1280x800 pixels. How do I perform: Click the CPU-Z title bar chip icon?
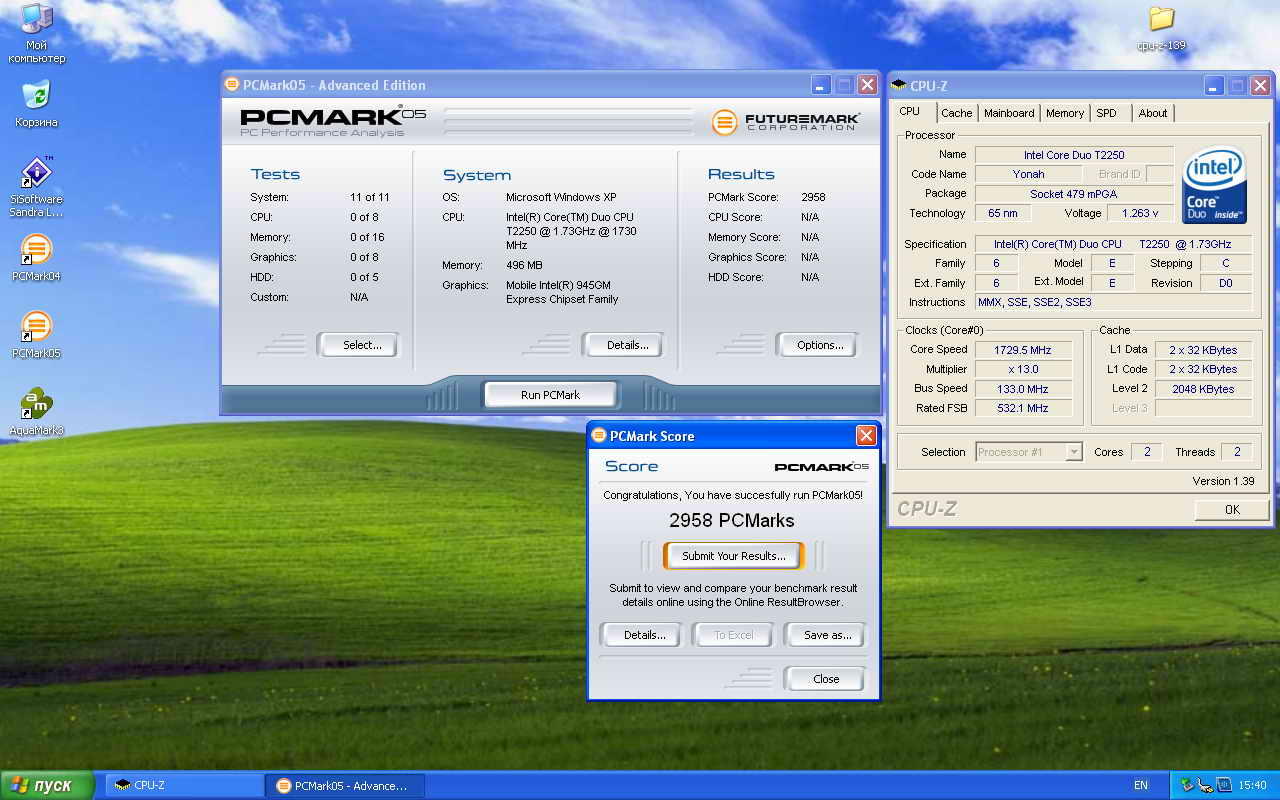click(x=898, y=86)
